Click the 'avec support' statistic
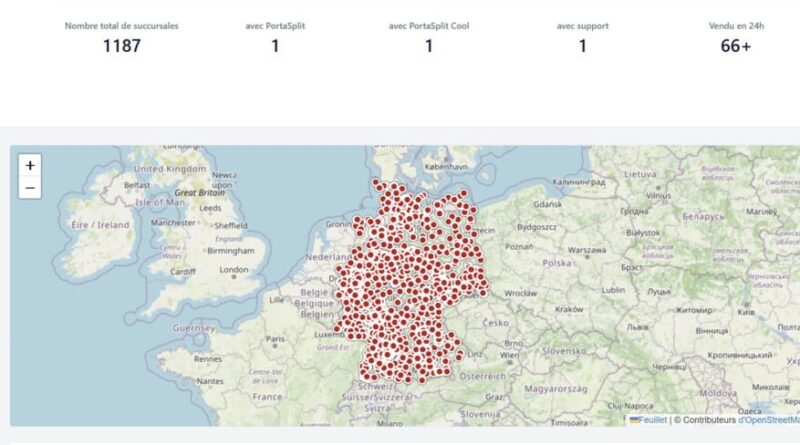800x445 pixels. tap(583, 38)
